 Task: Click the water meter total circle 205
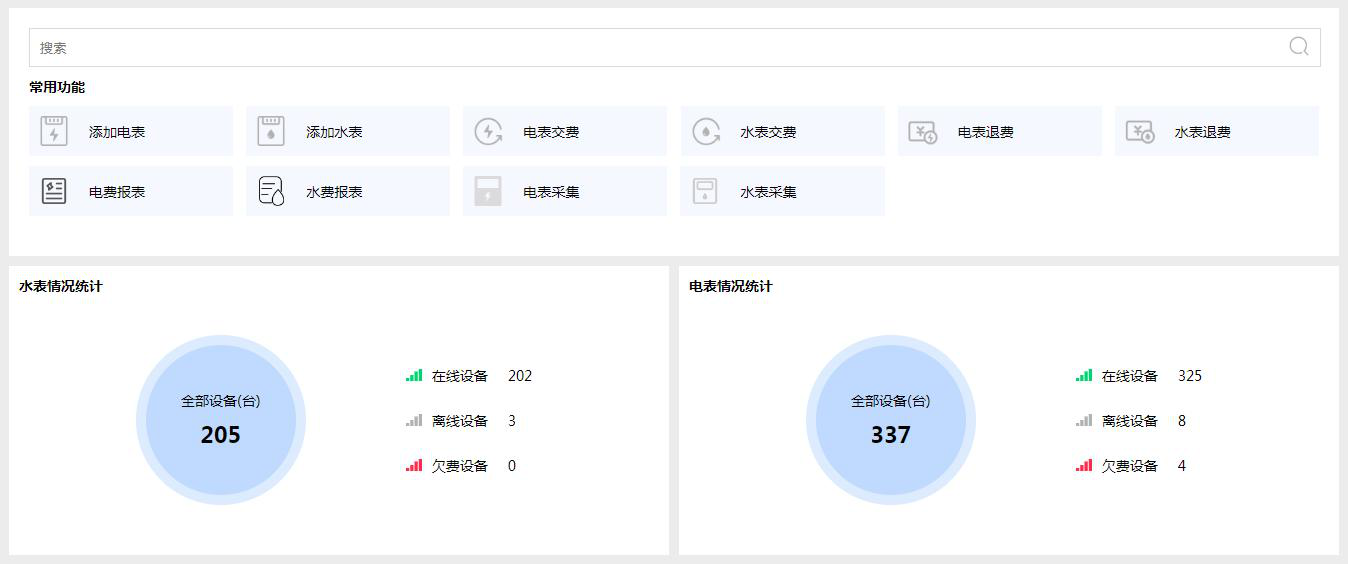click(221, 420)
